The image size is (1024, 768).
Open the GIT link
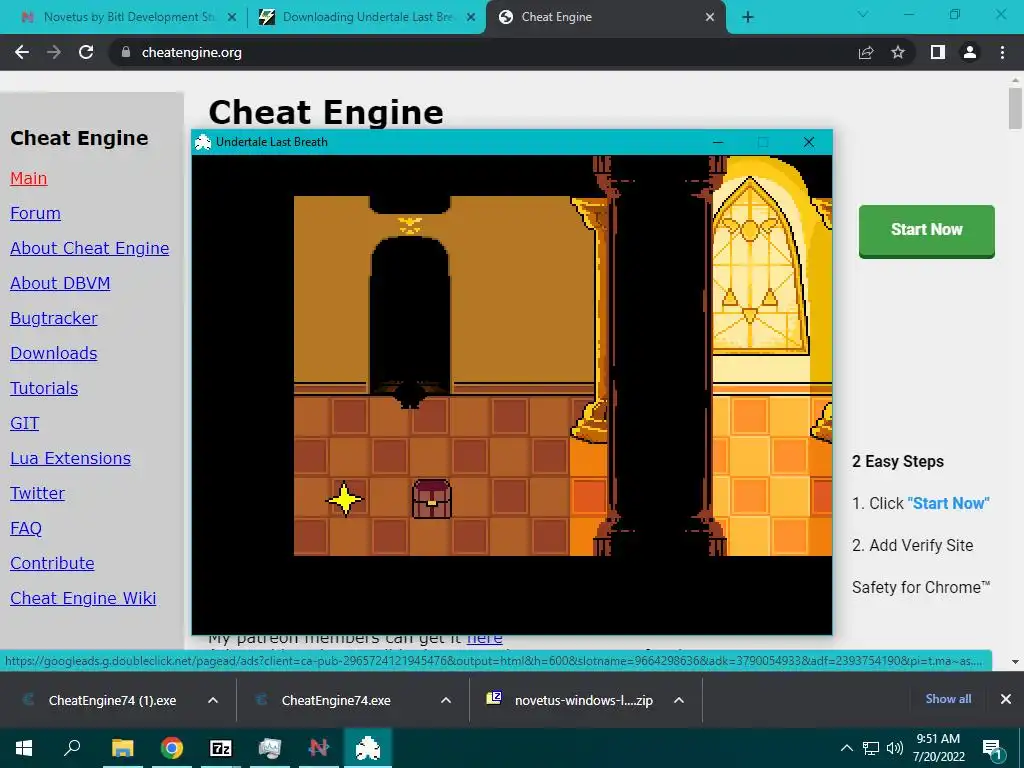(x=24, y=423)
